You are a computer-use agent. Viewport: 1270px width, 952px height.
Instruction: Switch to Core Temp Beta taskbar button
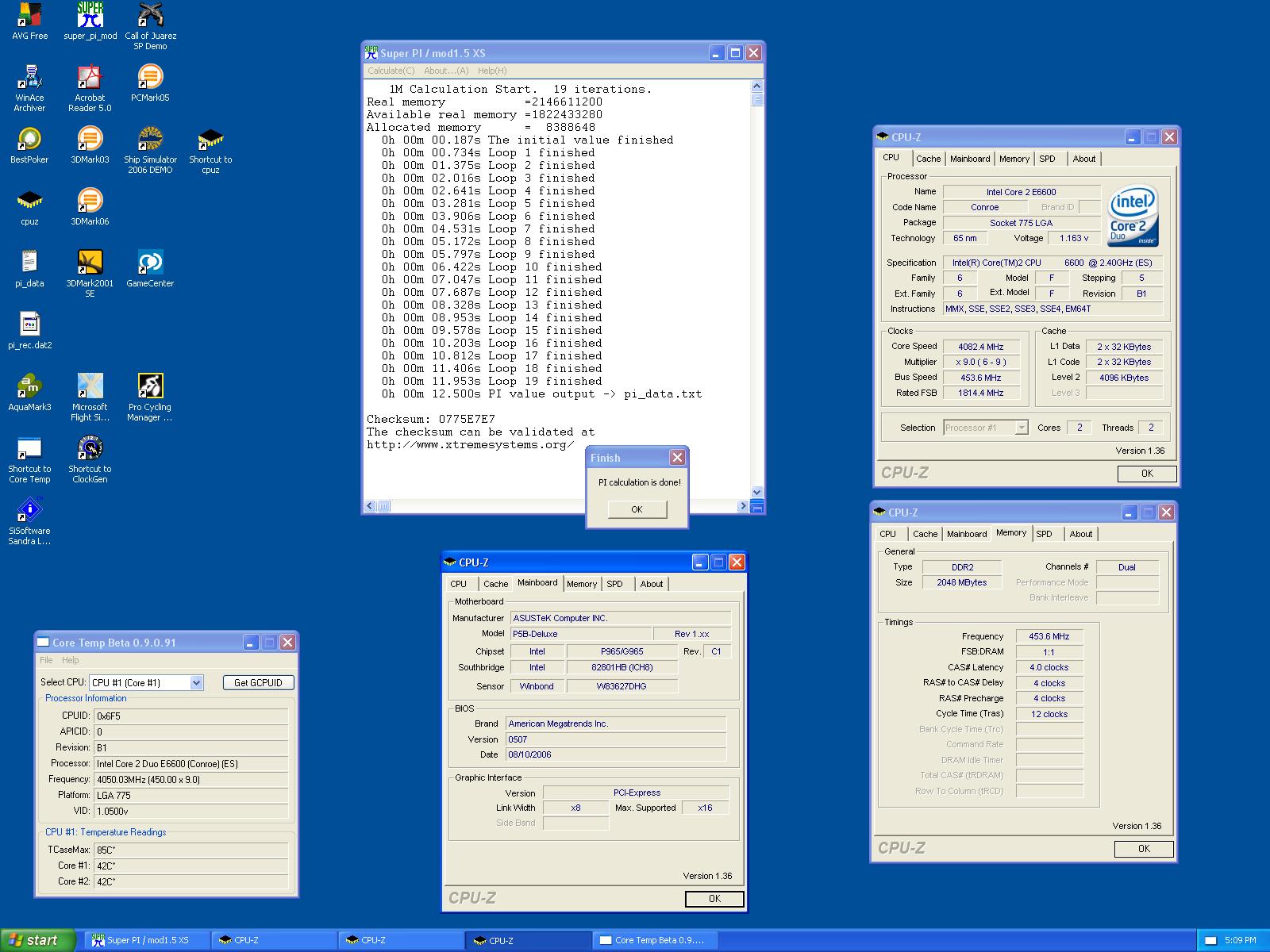(656, 940)
